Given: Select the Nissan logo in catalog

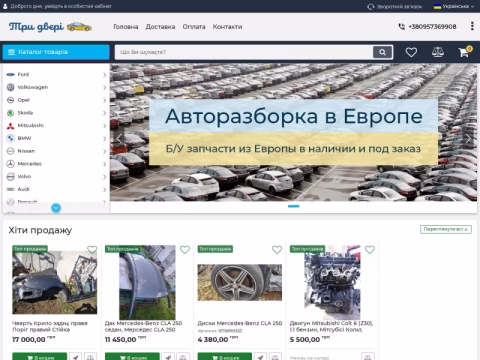Looking at the screenshot, I should (x=10, y=151).
